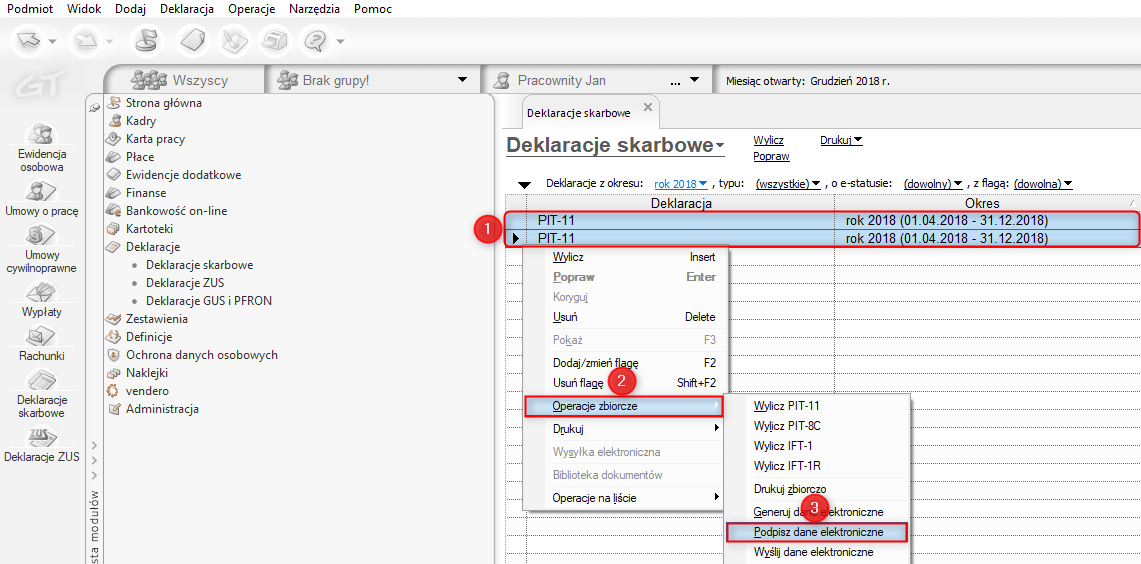Screen dimensions: 1141x564
Task: Choose Drukuj zbiorczo in submenu
Action: click(x=817, y=488)
